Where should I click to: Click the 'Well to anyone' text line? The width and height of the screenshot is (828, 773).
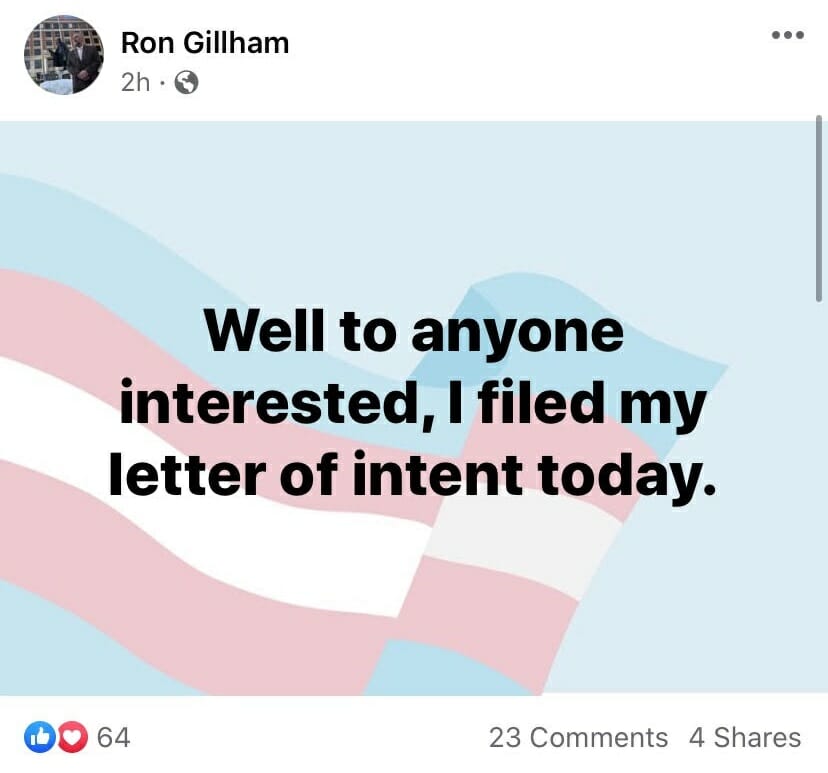415,331
